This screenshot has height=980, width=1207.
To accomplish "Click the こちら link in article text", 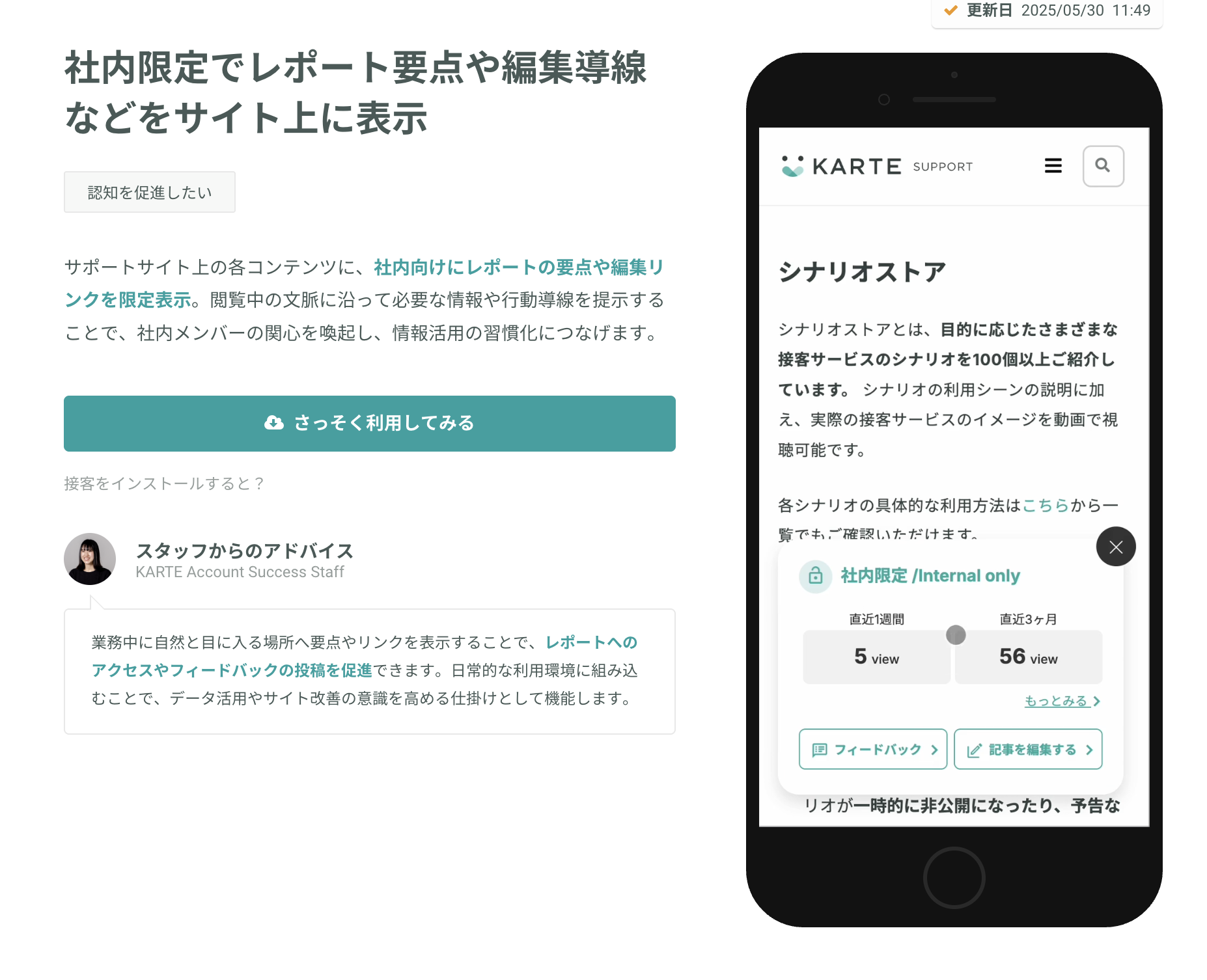I will [1046, 506].
